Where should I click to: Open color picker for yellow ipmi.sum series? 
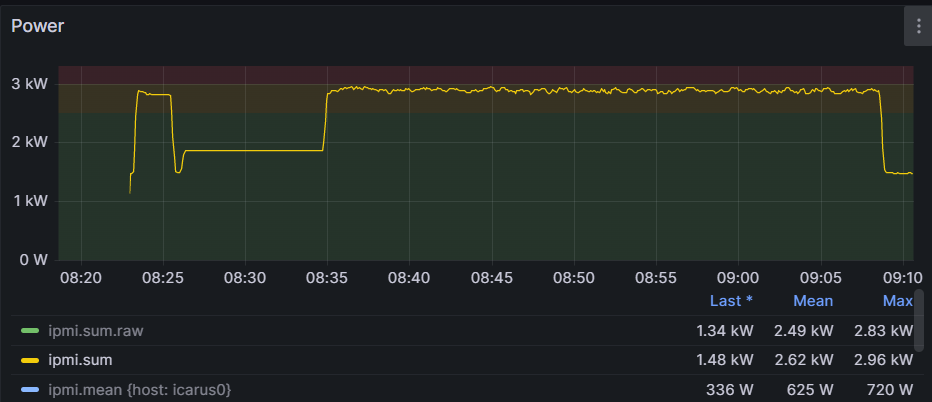30,360
